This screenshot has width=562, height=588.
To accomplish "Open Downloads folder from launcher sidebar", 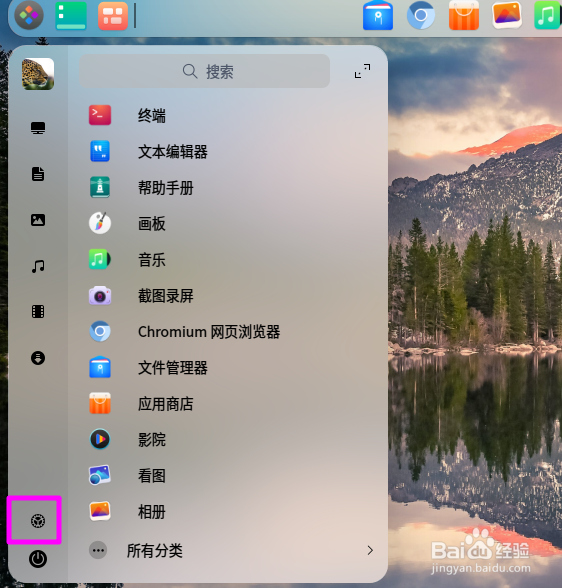I will click(38, 358).
